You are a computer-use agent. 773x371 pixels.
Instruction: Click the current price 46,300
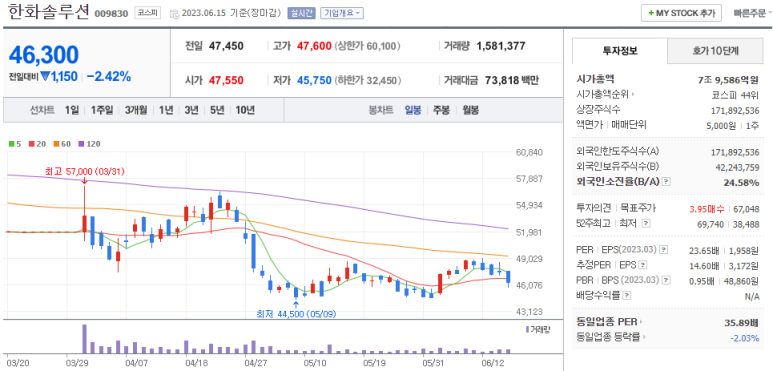point(43,54)
